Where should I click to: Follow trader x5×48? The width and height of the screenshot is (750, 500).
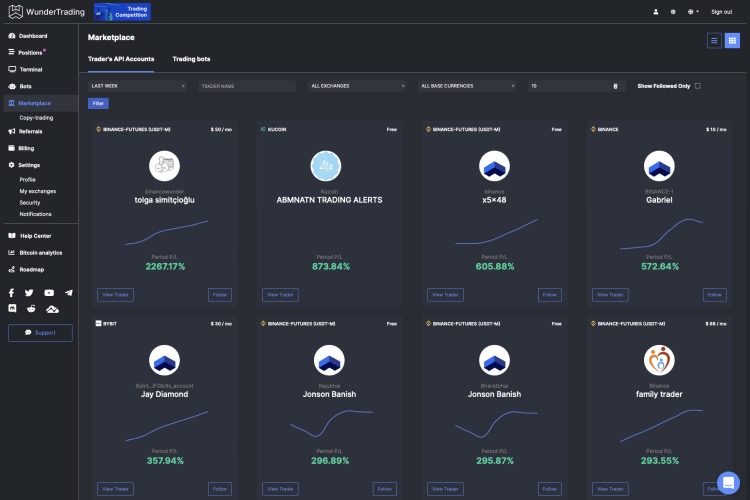coord(550,295)
